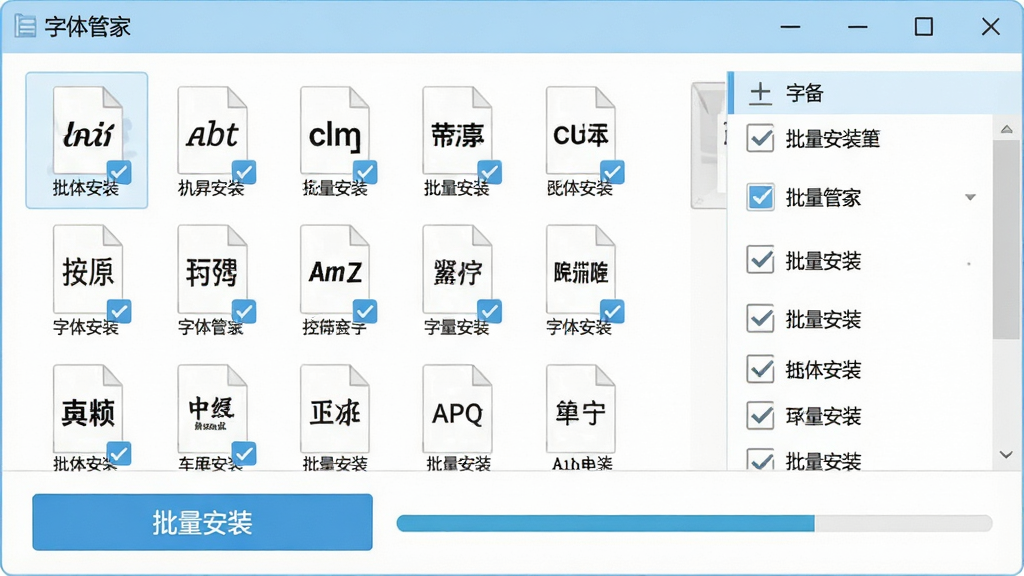
Task: Select the "纍佇" font file icon
Action: point(457,269)
